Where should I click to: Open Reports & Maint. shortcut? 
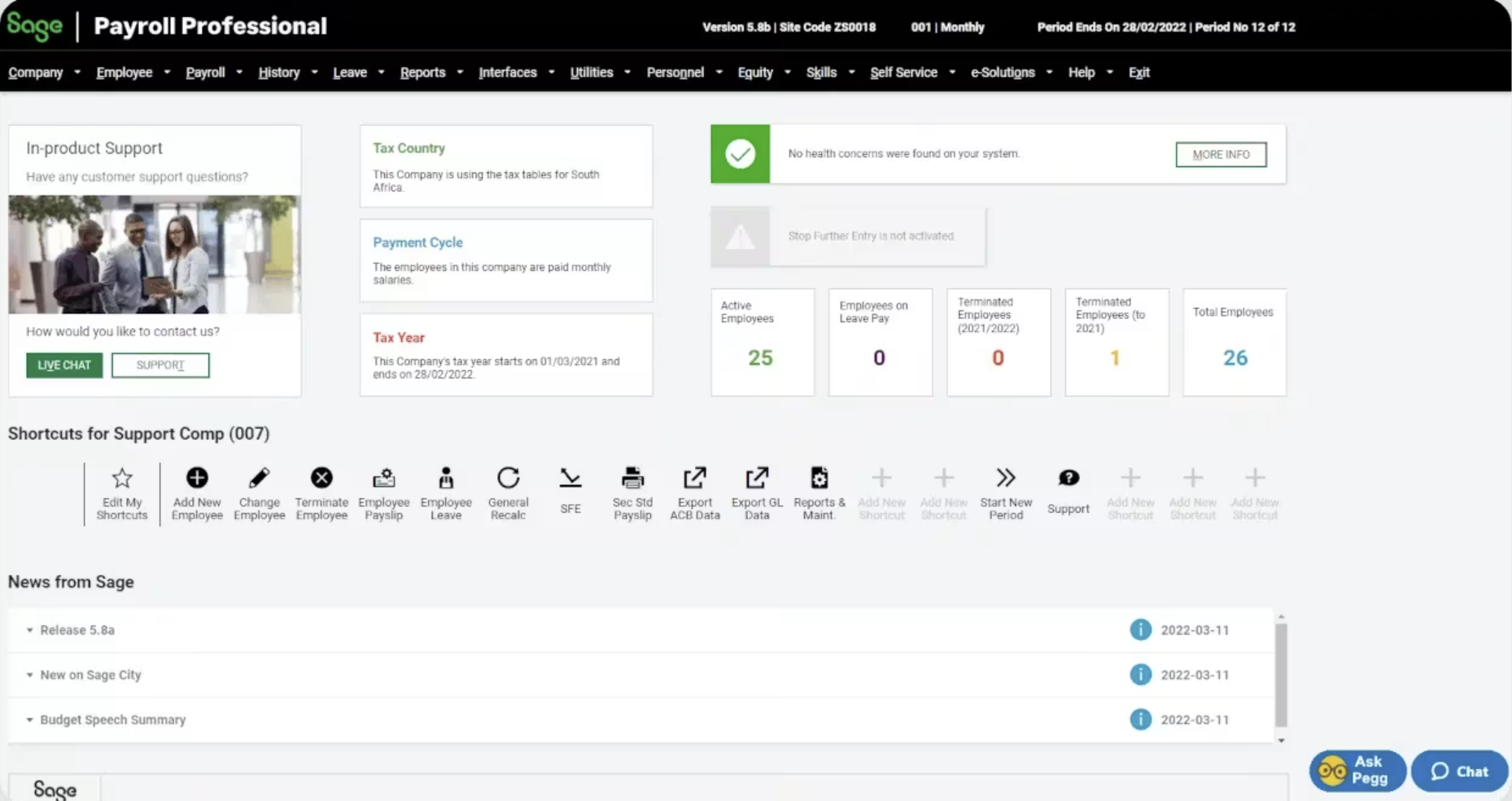819,493
